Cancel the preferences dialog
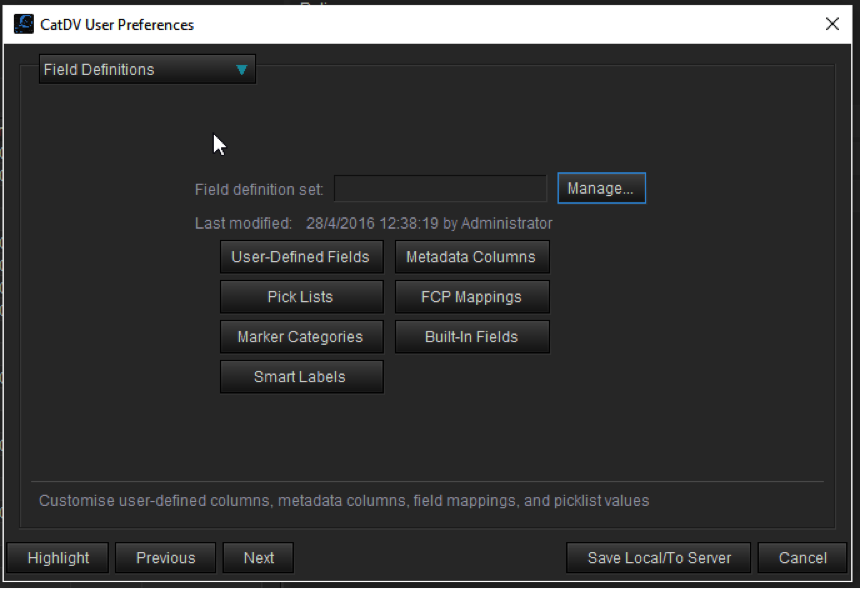 [x=802, y=558]
